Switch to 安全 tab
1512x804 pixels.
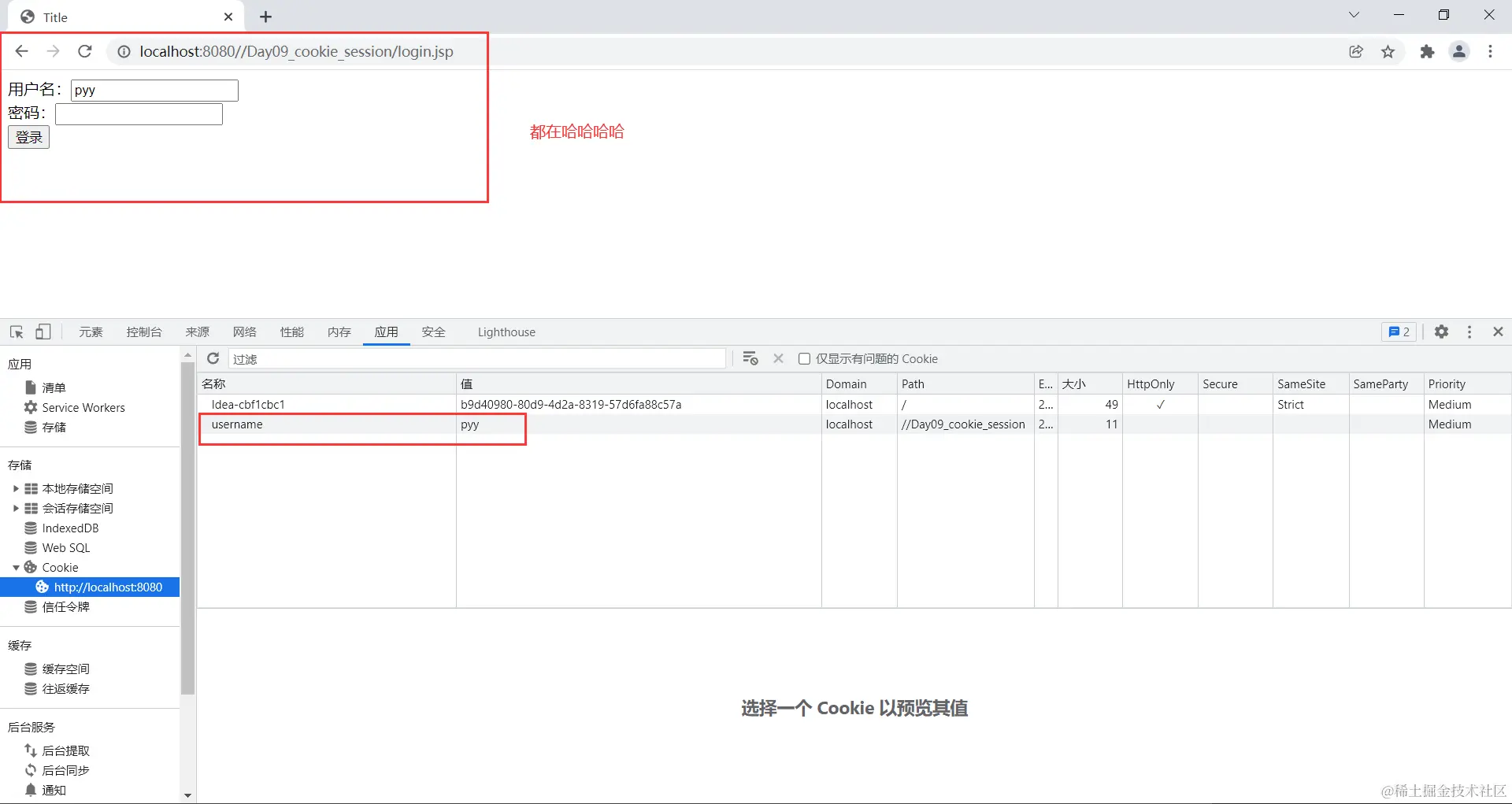(434, 332)
